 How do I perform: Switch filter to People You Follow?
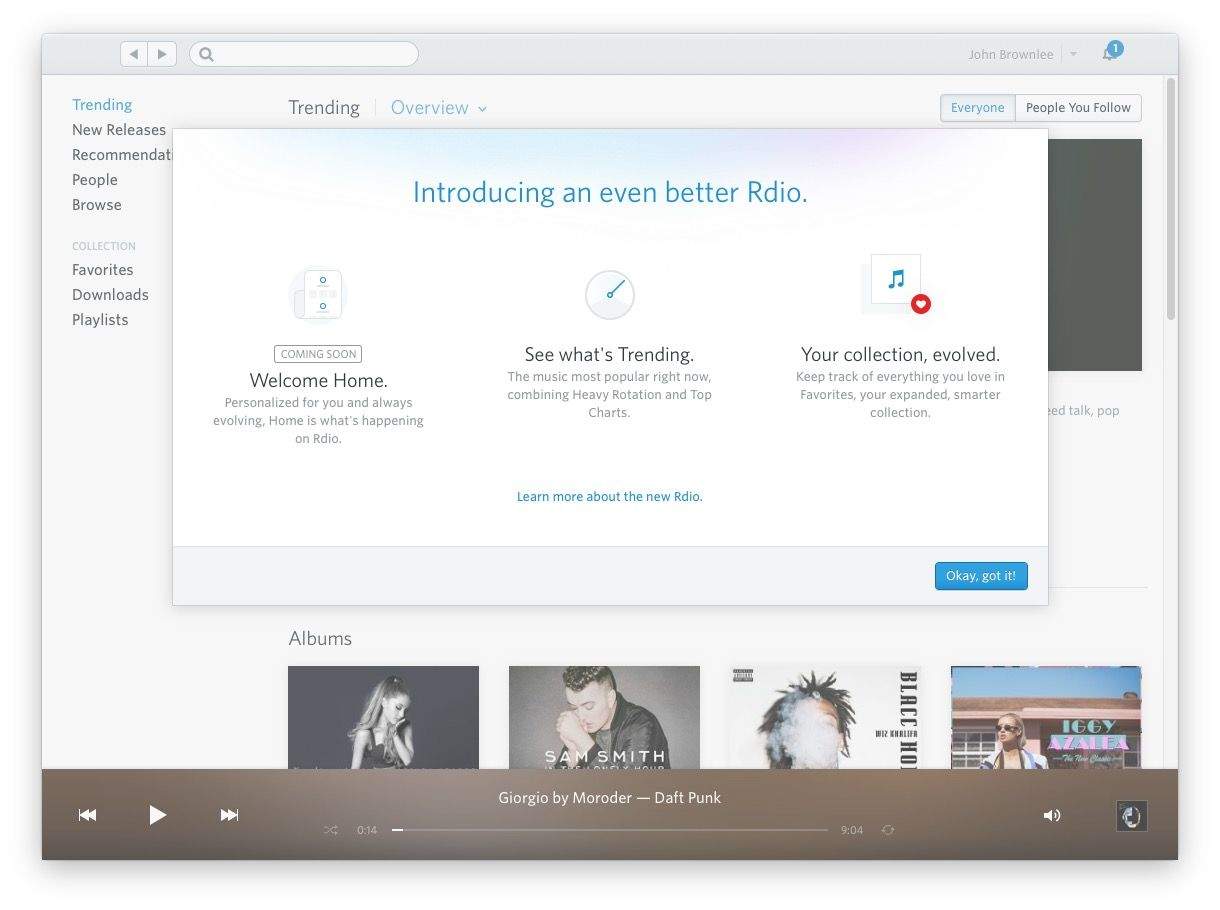click(1078, 108)
